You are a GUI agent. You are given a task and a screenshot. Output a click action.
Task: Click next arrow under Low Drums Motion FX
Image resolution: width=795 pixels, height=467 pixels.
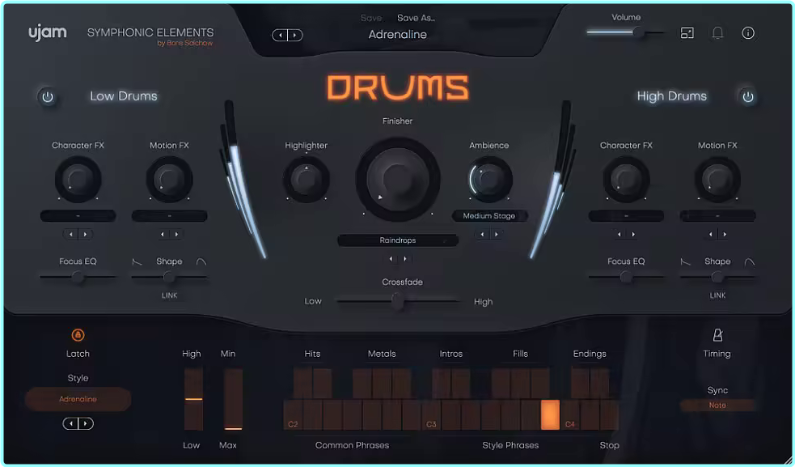click(176, 234)
